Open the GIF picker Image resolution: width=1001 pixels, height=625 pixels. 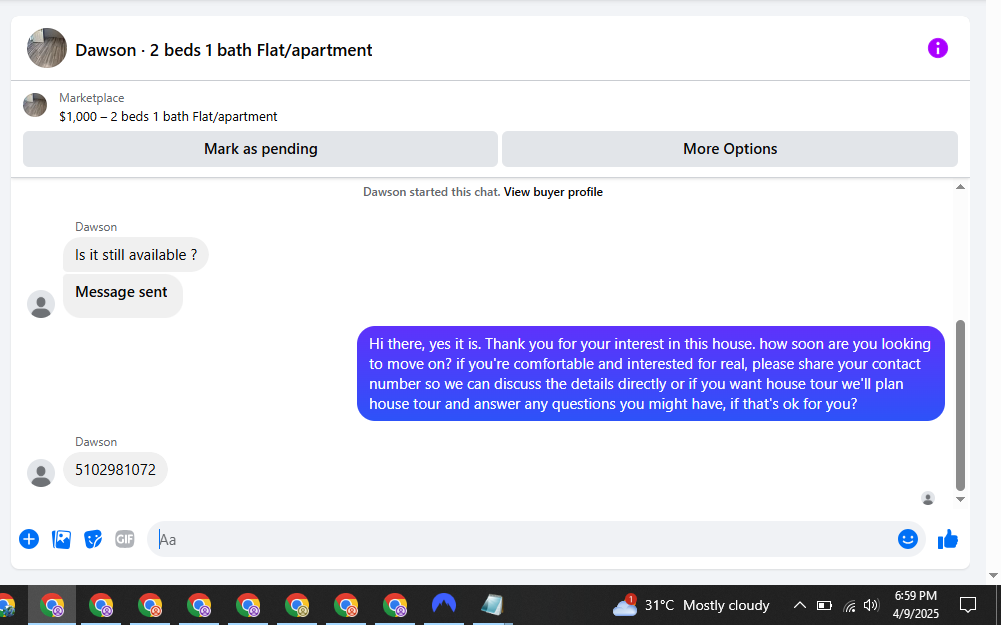point(125,539)
